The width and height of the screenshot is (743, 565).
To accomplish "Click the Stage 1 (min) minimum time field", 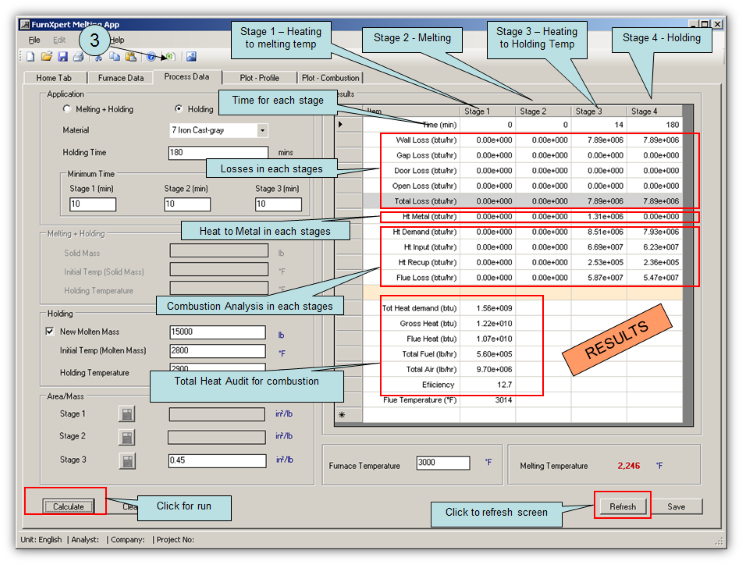I will [x=93, y=204].
